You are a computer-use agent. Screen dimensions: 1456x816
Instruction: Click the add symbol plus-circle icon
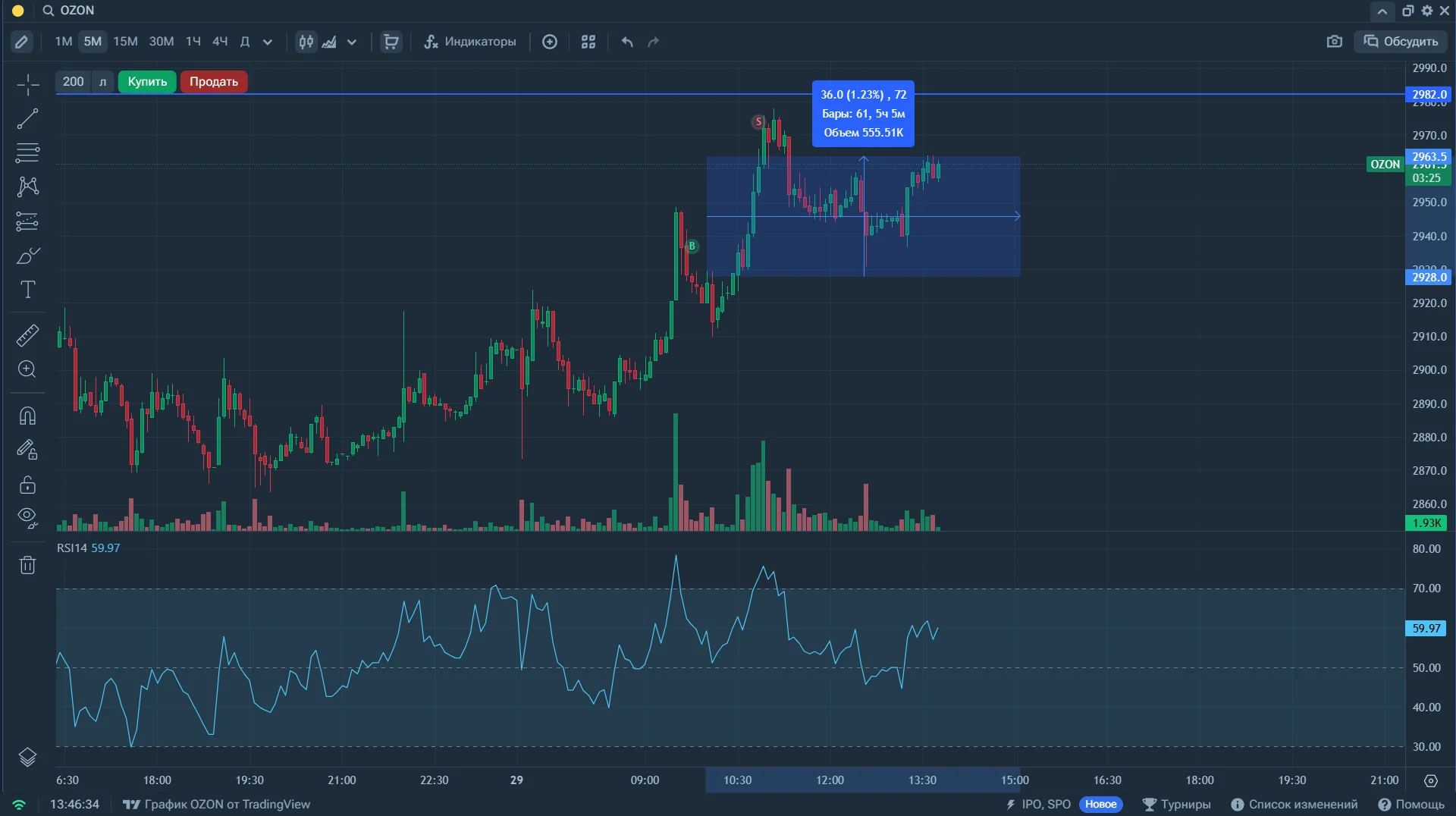[550, 42]
